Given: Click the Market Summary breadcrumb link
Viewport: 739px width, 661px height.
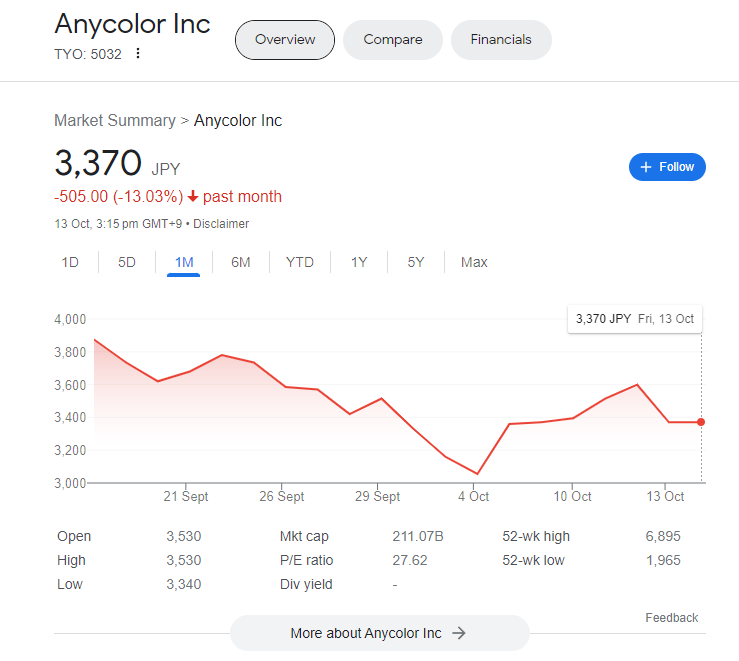Looking at the screenshot, I should [x=115, y=121].
